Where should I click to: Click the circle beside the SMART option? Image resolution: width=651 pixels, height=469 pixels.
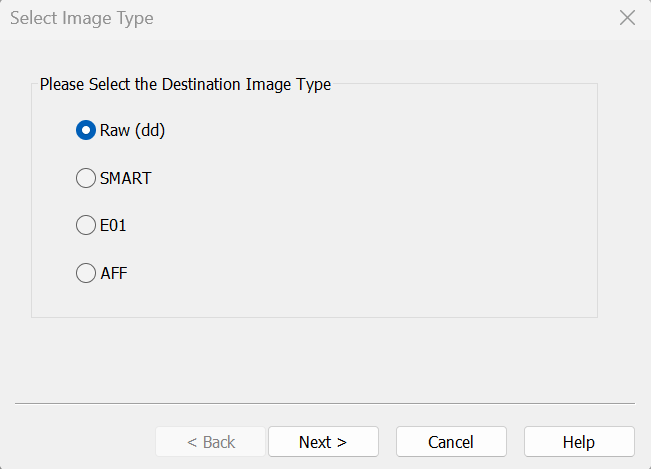[x=86, y=178]
